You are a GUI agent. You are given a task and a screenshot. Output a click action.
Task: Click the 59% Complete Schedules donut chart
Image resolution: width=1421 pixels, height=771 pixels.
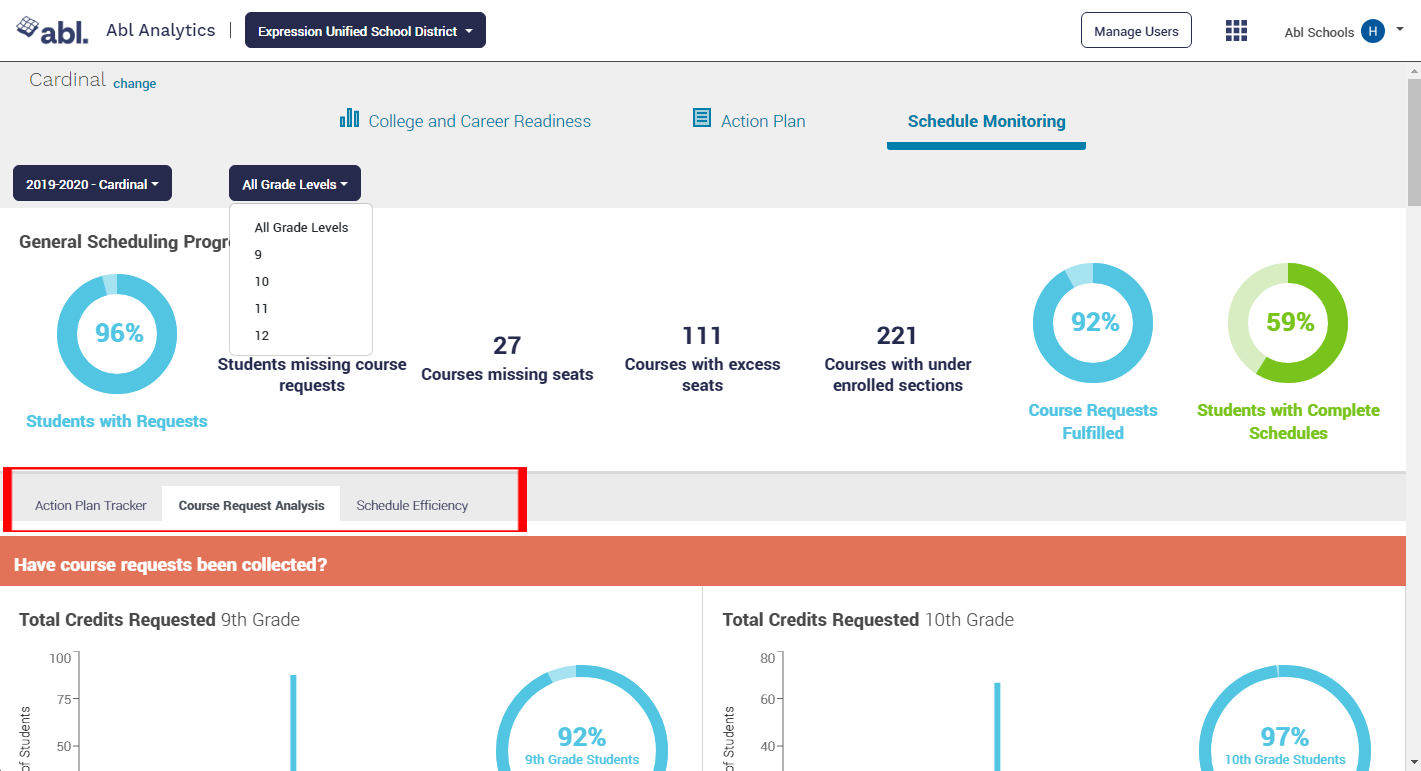(x=1287, y=323)
